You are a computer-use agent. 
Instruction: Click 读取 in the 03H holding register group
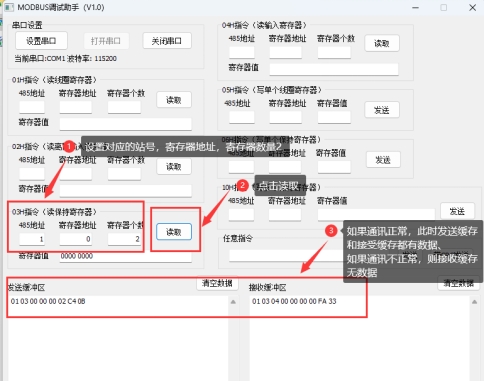coord(174,232)
